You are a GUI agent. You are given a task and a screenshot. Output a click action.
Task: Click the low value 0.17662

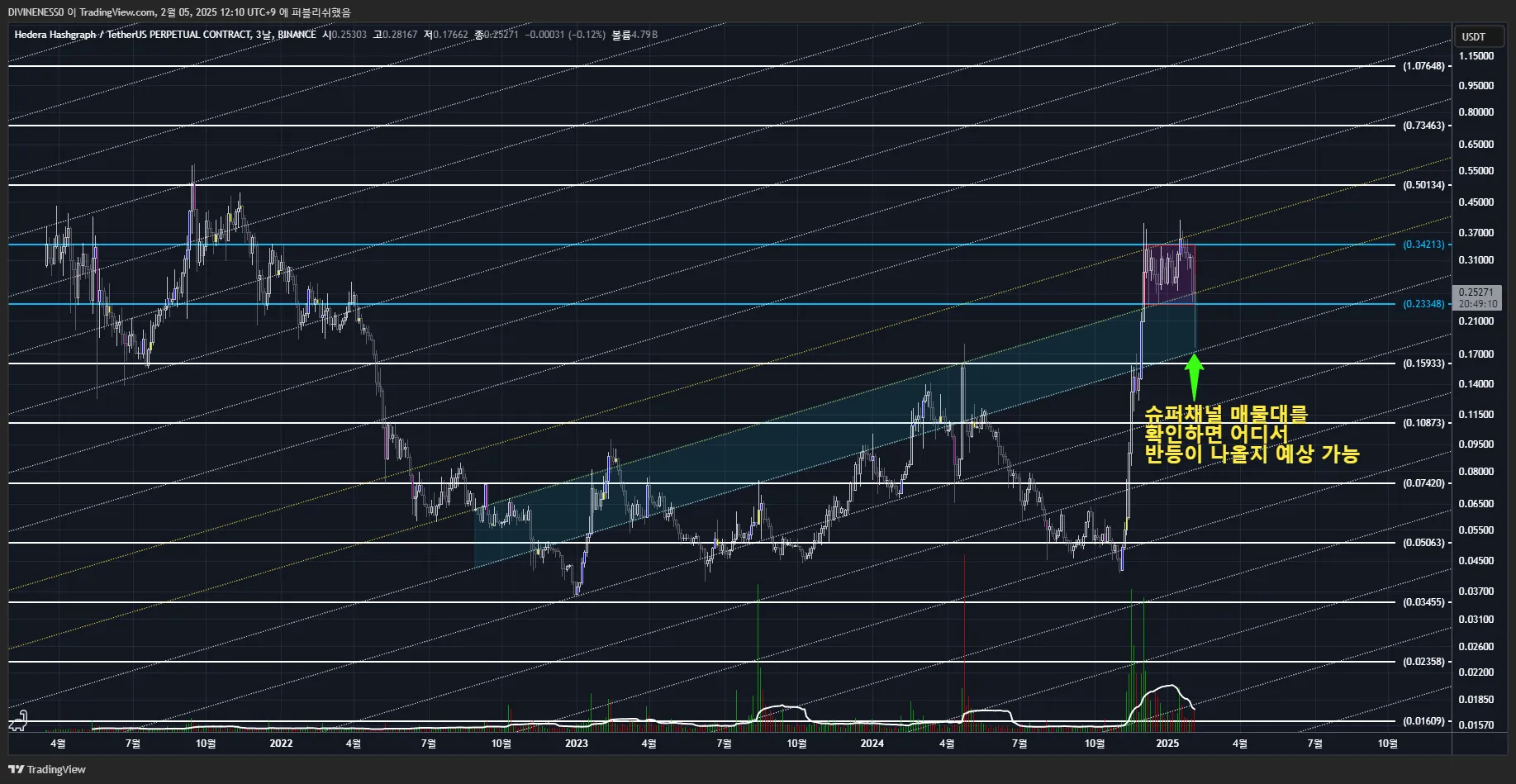450,35
